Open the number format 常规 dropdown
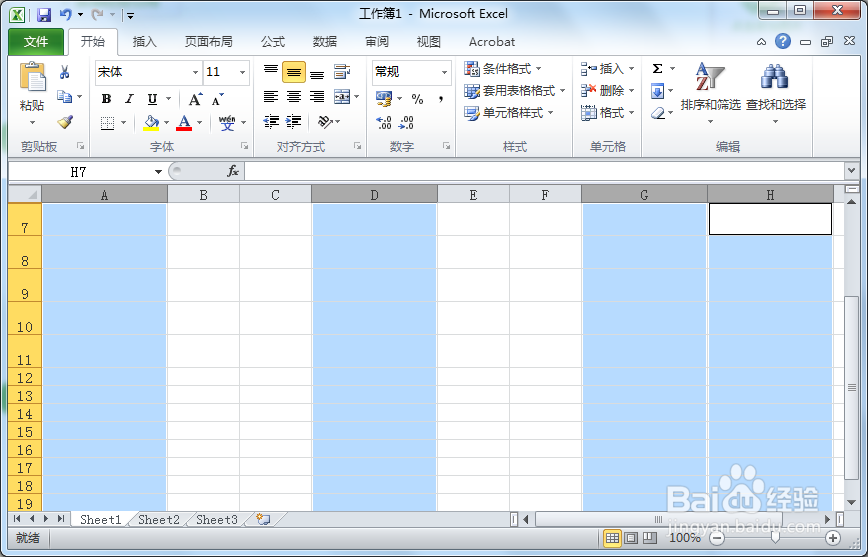The image size is (868, 557). (445, 73)
